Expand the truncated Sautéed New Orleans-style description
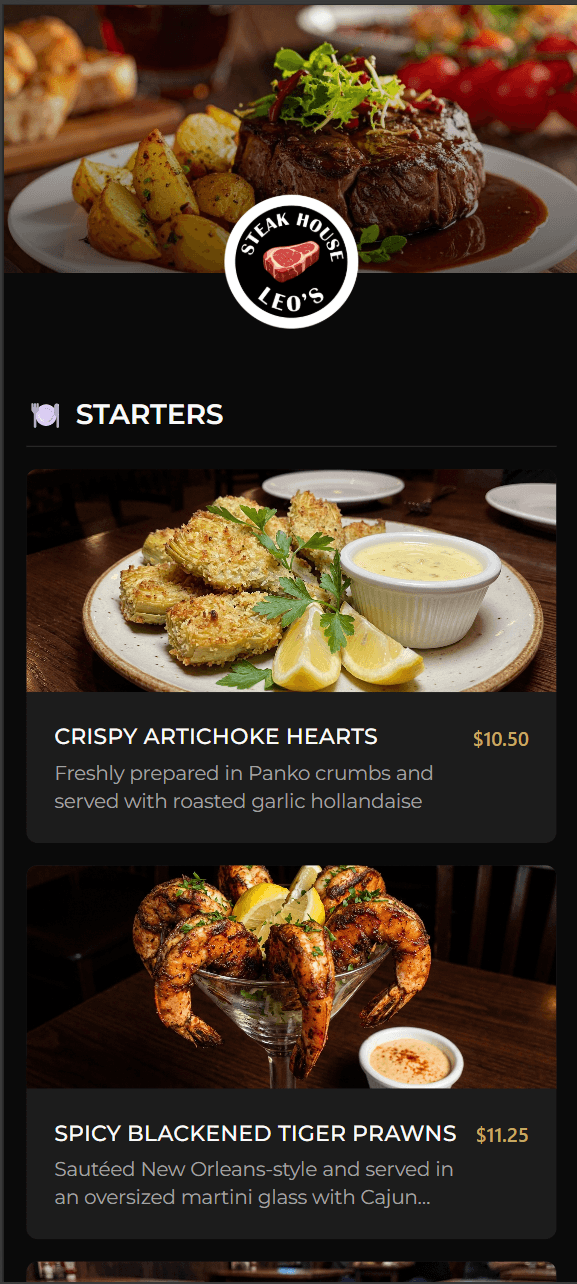The image size is (577, 1284). (254, 1183)
